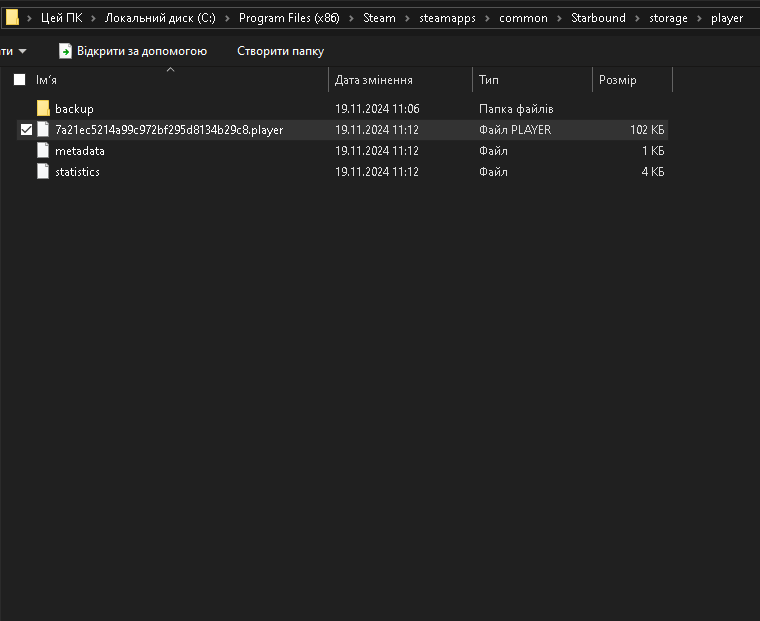The width and height of the screenshot is (760, 621).
Task: Click the backup folder icon
Action: click(x=43, y=108)
